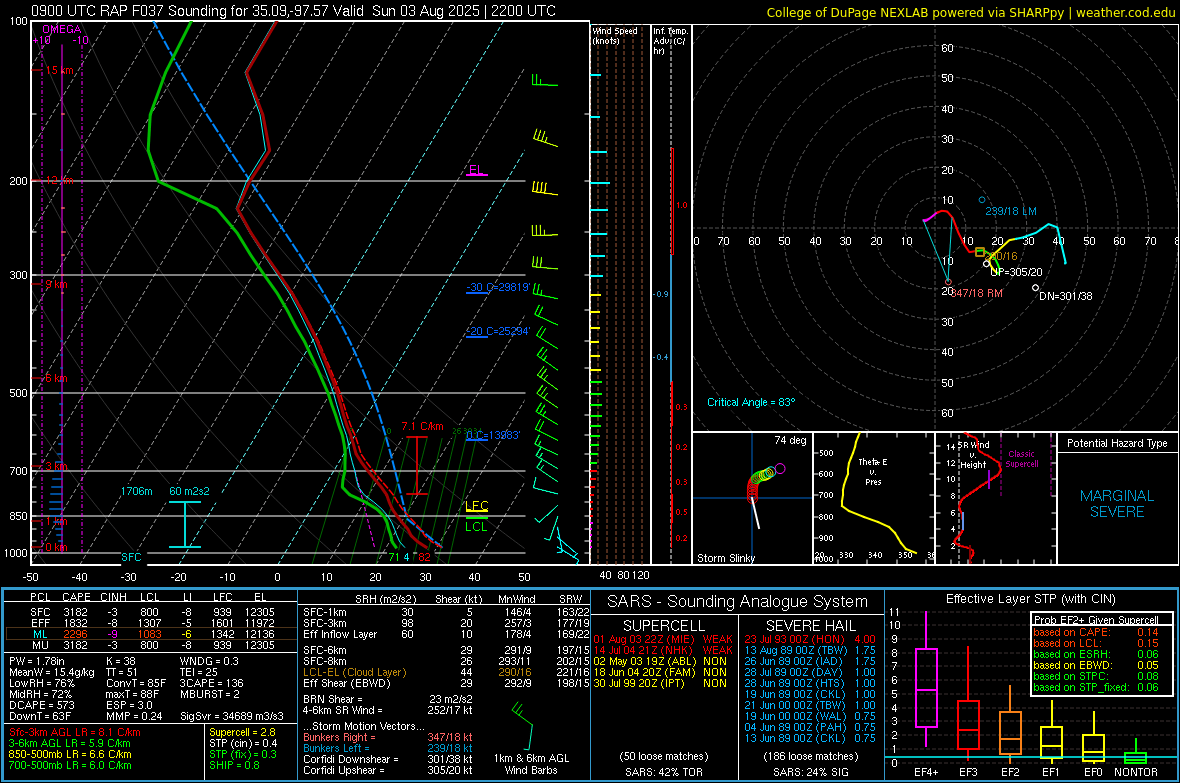The height and width of the screenshot is (783, 1180).
Task: Select the Eff Shear (EBWD) row
Action: (x=446, y=684)
